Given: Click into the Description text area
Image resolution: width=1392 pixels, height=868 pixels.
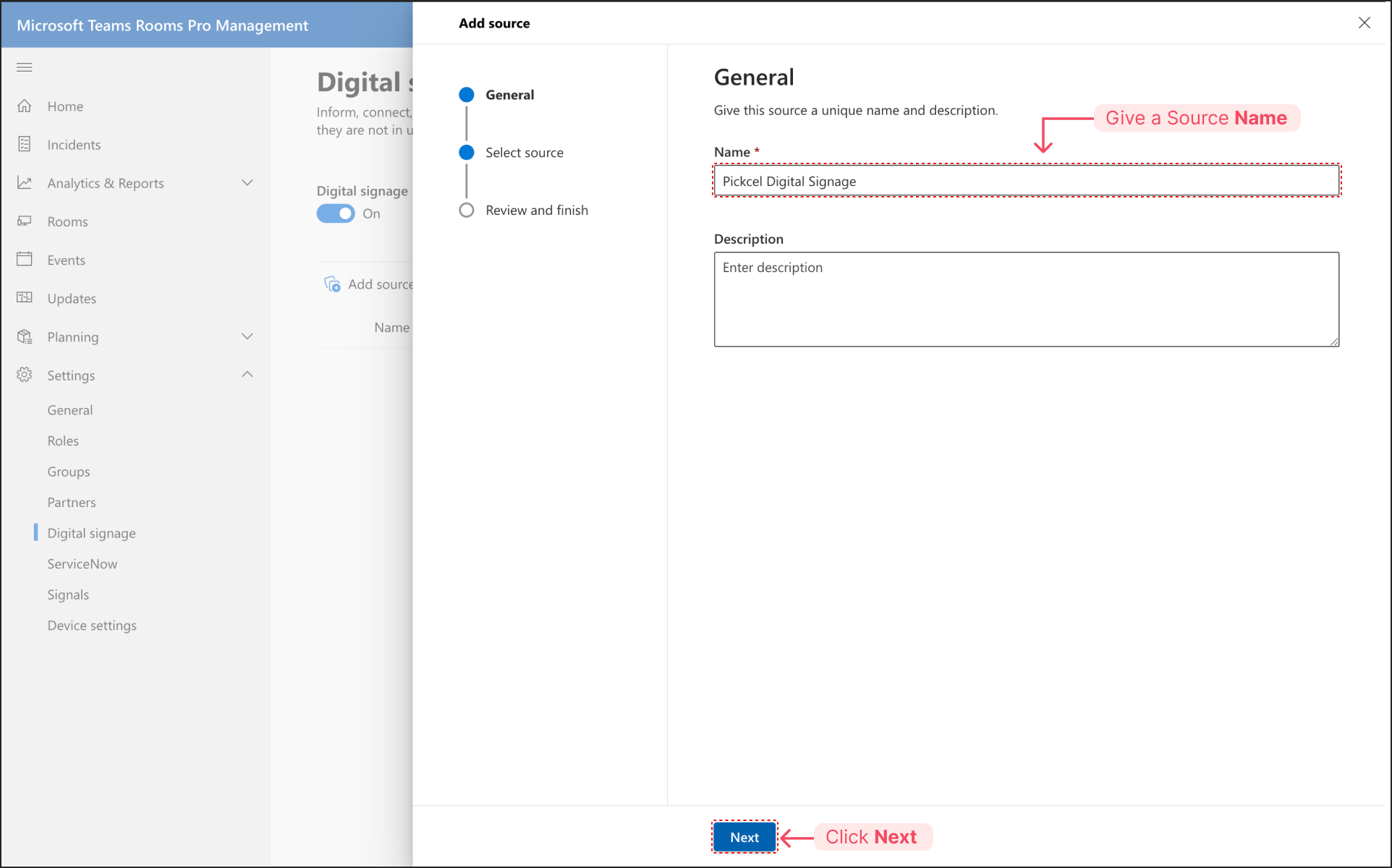Looking at the screenshot, I should [x=1026, y=299].
